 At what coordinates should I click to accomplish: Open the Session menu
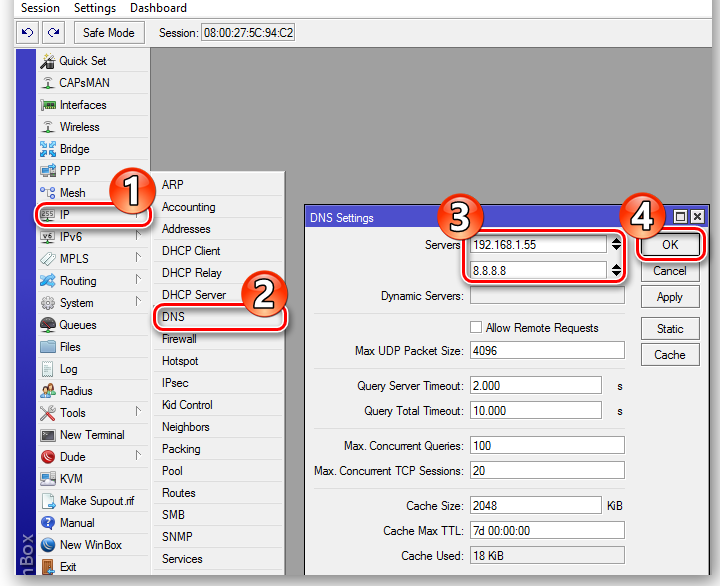point(40,8)
